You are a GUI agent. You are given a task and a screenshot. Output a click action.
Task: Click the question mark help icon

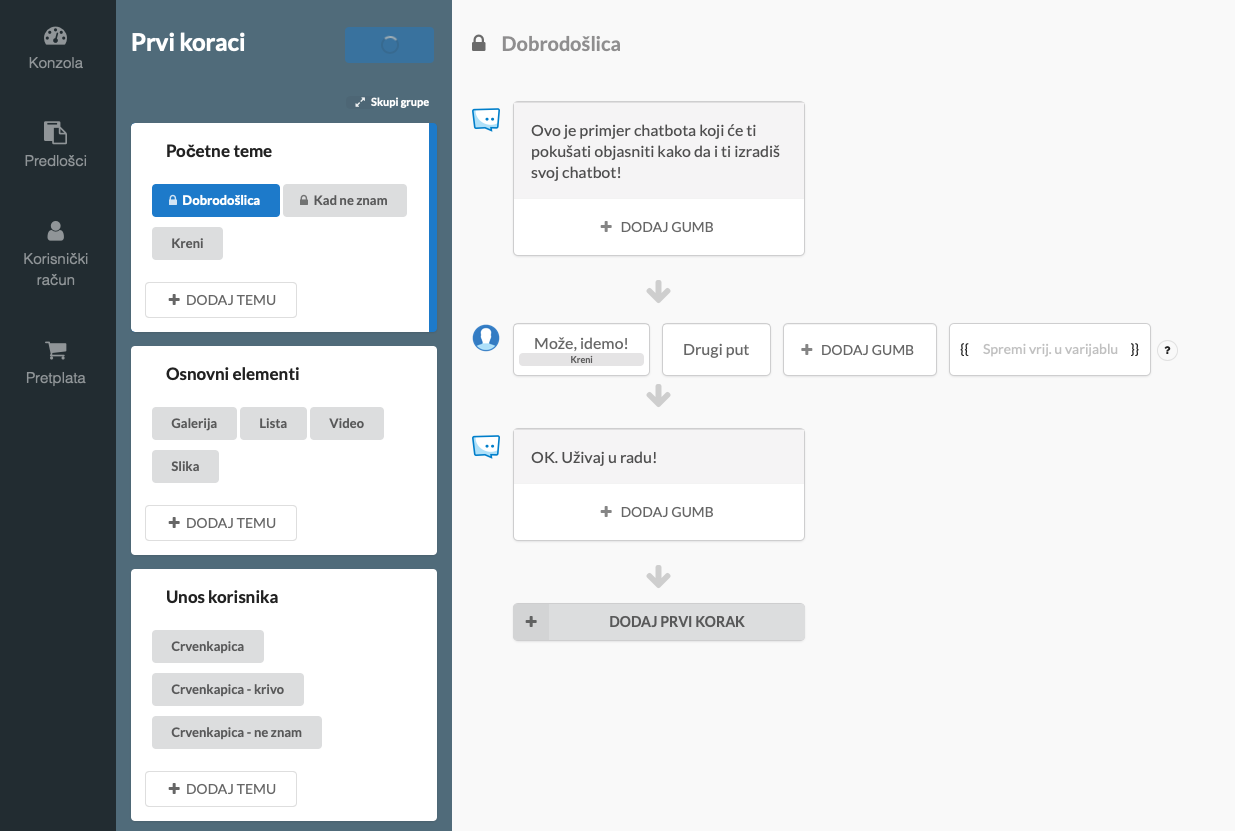1167,350
